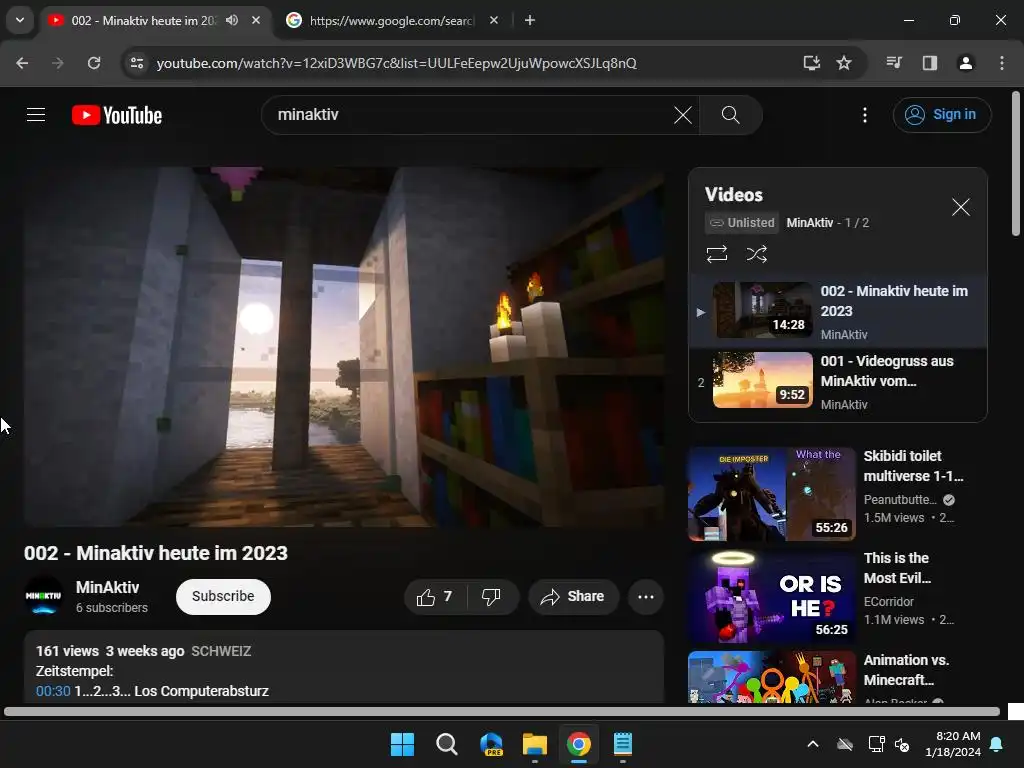This screenshot has width=1024, height=768.
Task: Close the YouTube browser tab
Action: 256,20
